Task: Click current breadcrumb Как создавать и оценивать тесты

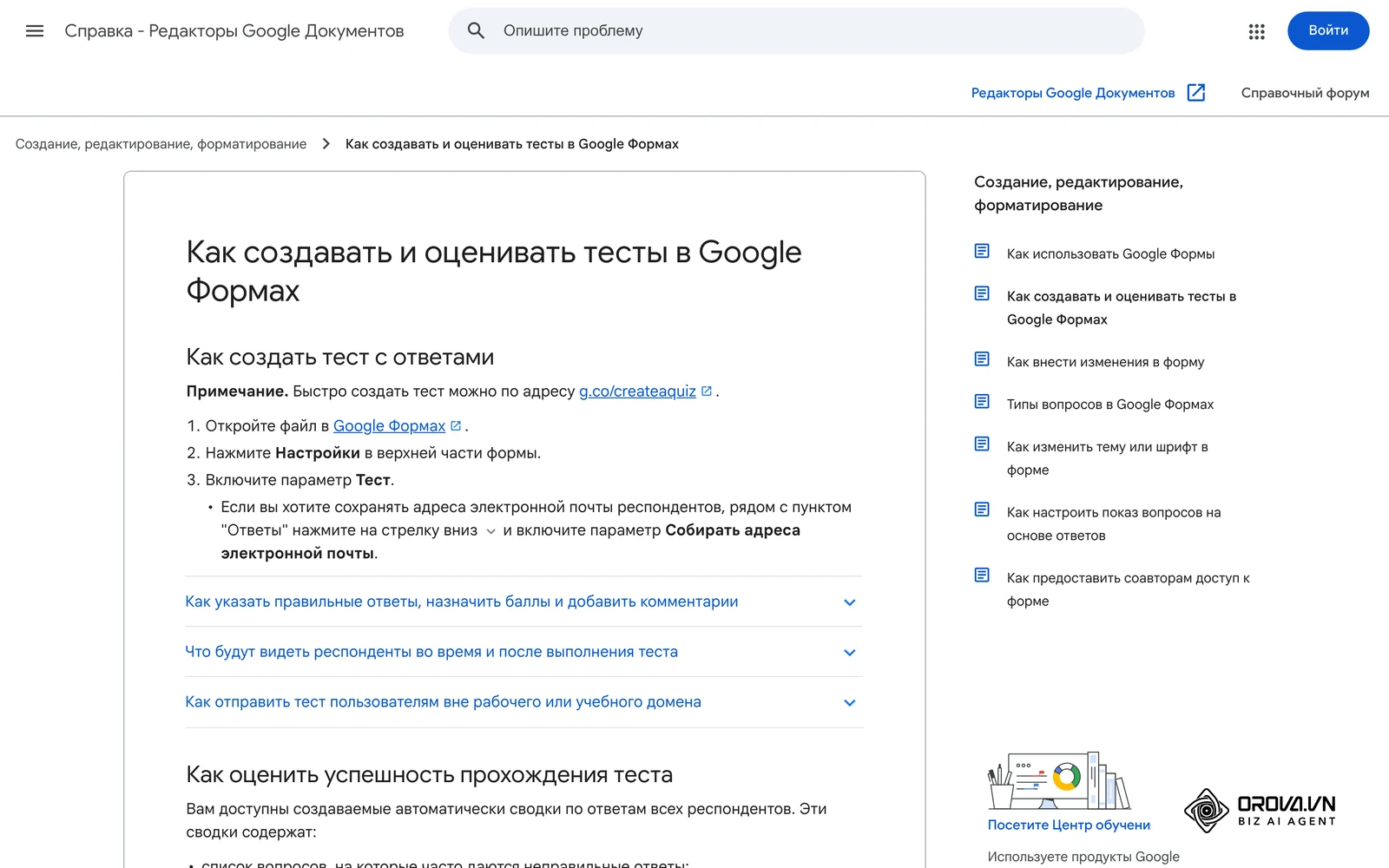Action: click(x=512, y=144)
